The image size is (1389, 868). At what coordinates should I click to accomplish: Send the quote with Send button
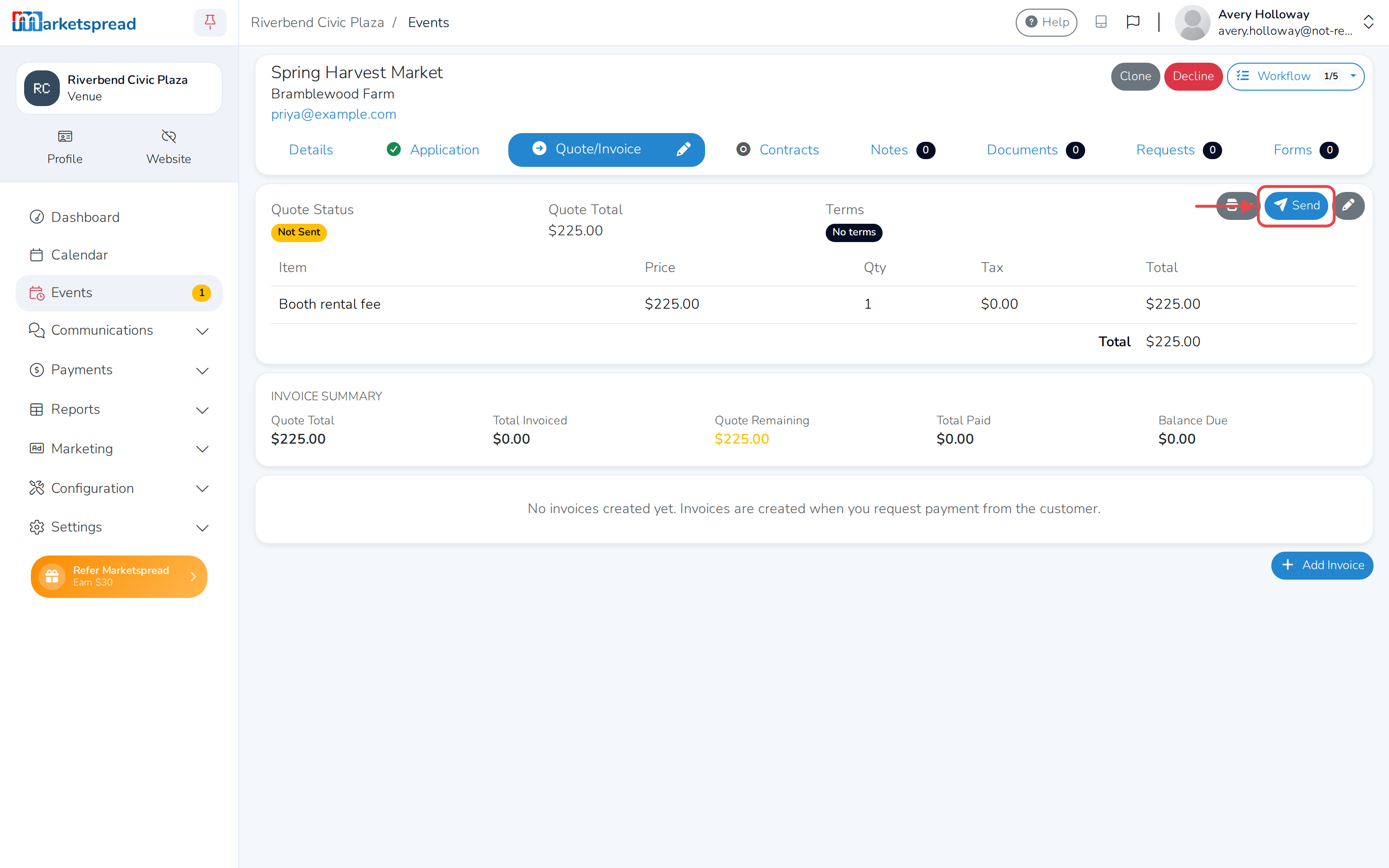1296,205
